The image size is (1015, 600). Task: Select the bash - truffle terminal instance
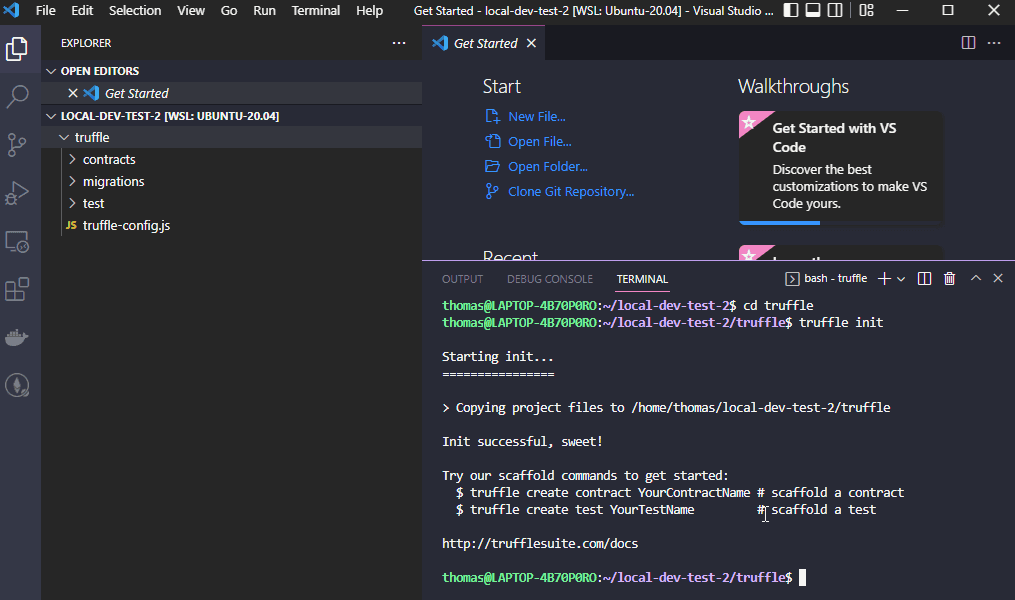tap(826, 278)
